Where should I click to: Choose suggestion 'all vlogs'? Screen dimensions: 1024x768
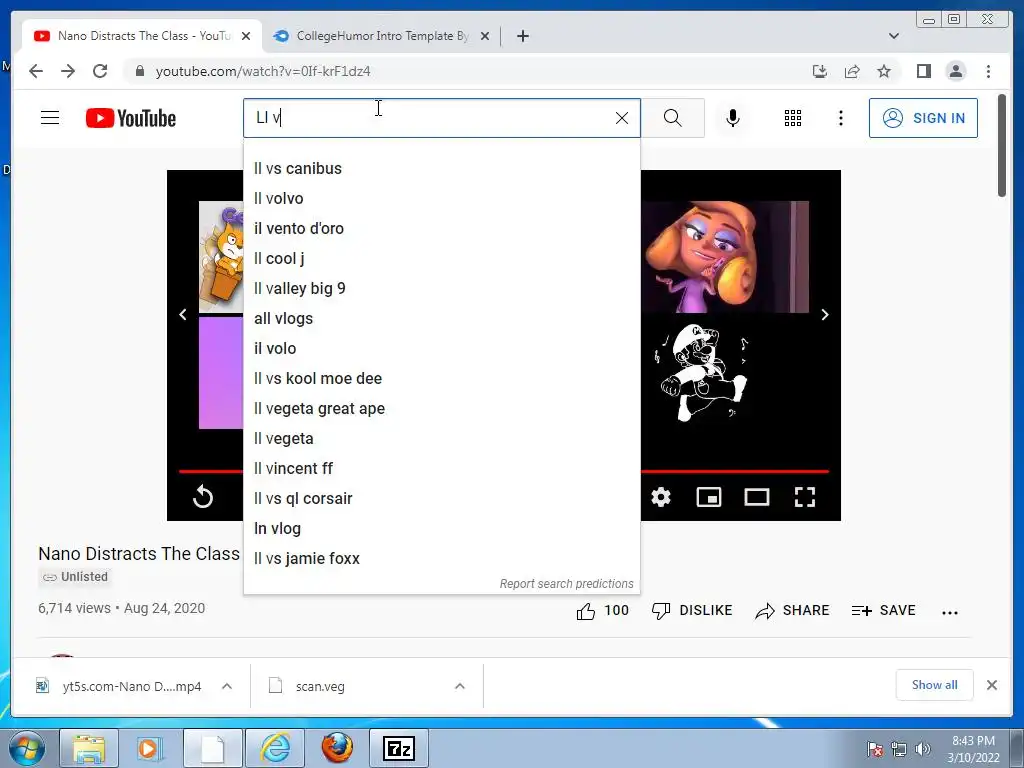pos(441,319)
